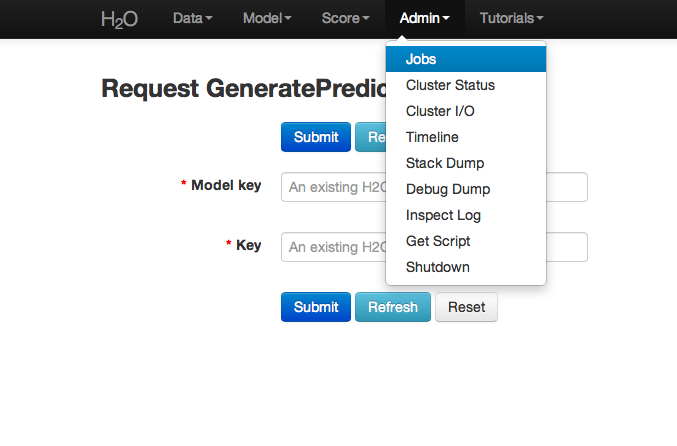Choose Cluster Status menu entry
The width and height of the screenshot is (677, 446).
coord(450,85)
